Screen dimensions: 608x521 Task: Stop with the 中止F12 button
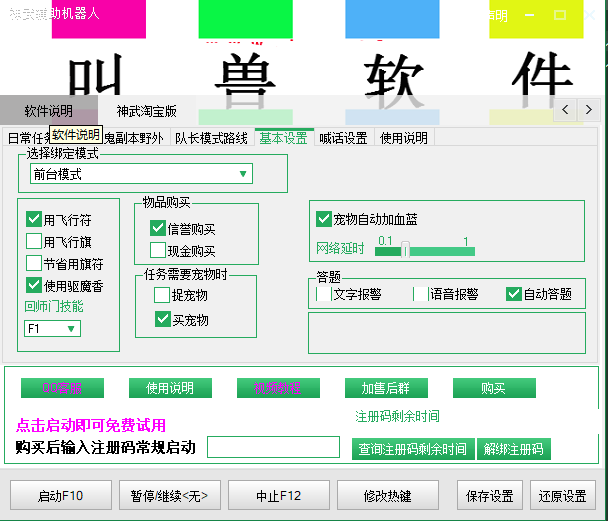click(x=279, y=495)
